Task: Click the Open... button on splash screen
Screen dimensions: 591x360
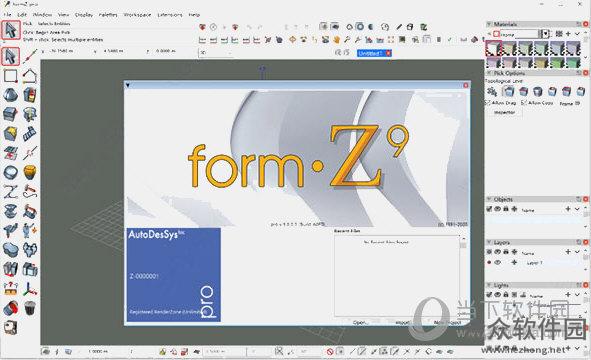Action: pyautogui.click(x=360, y=323)
